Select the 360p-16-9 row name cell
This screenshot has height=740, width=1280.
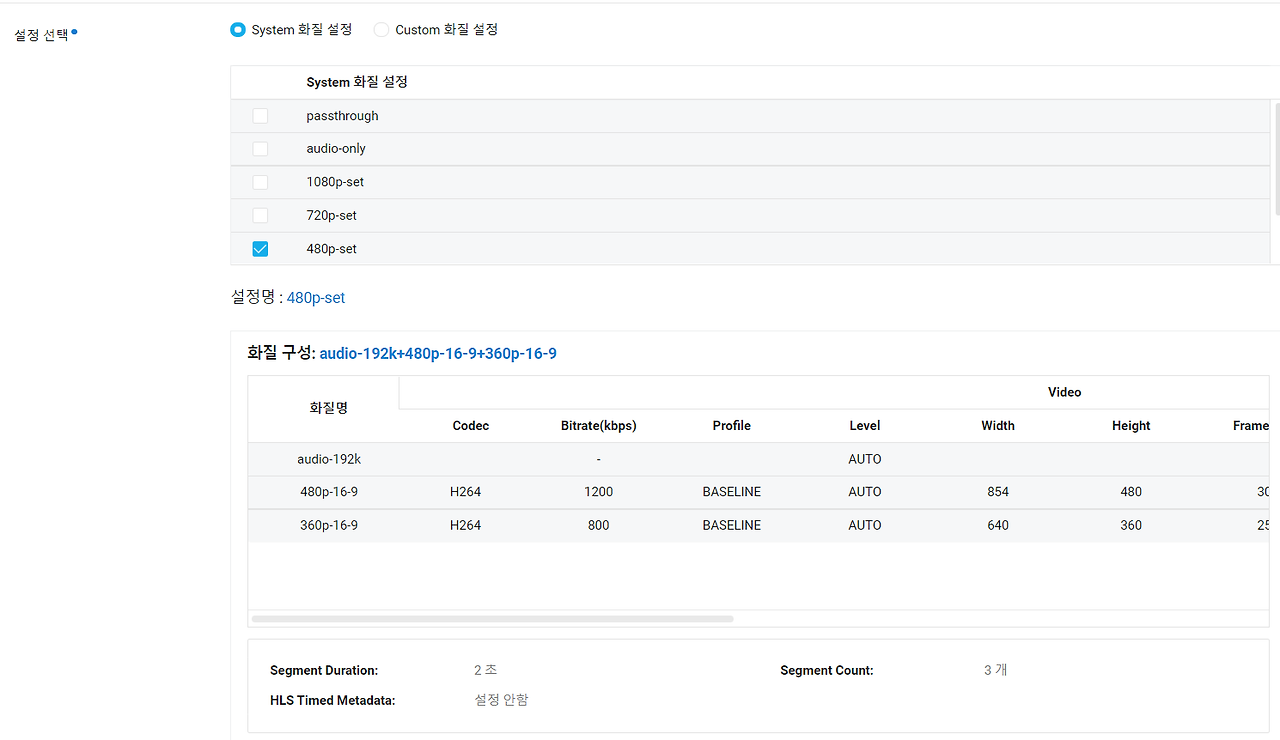329,525
